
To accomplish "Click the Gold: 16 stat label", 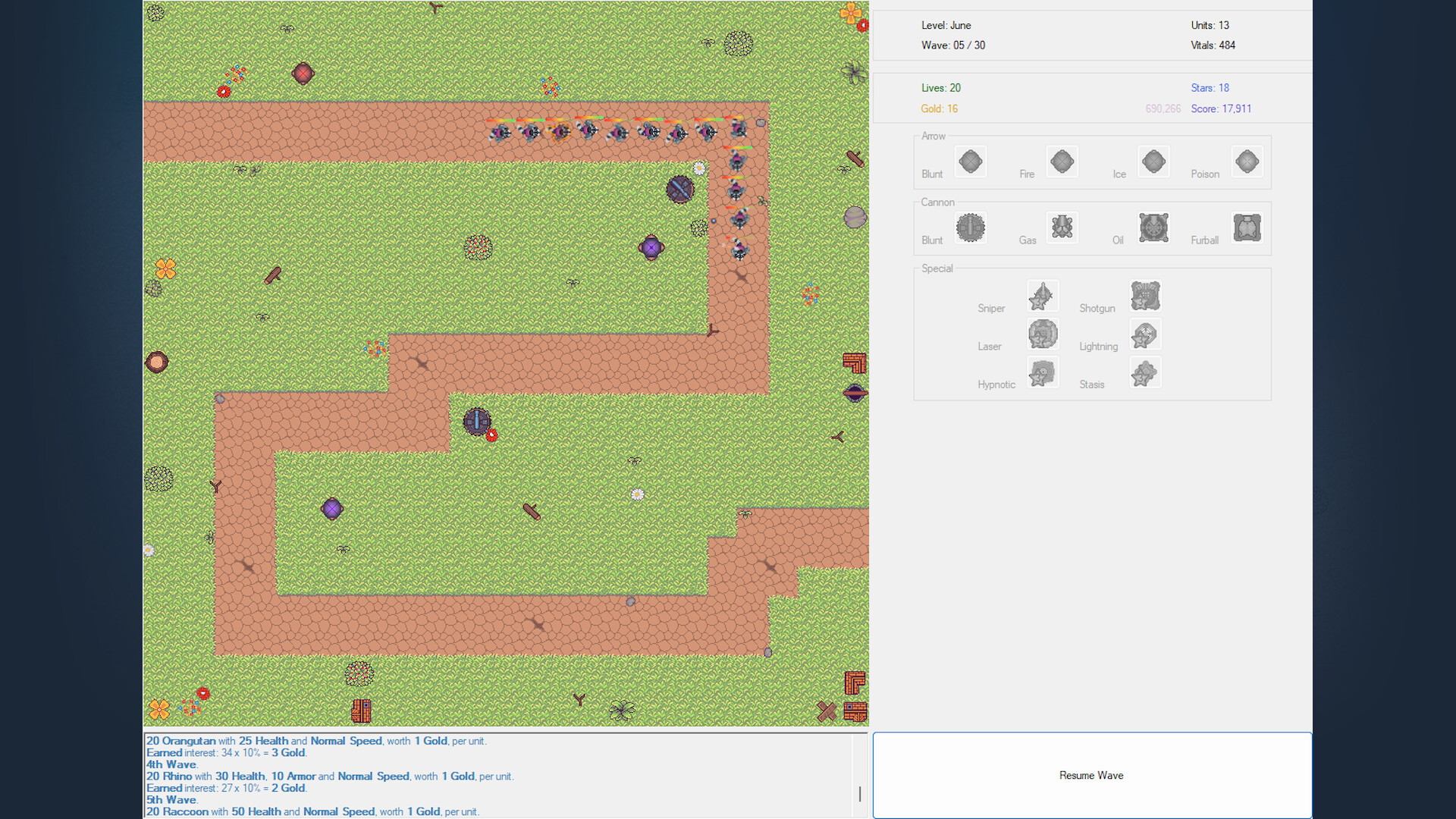I will pyautogui.click(x=939, y=108).
